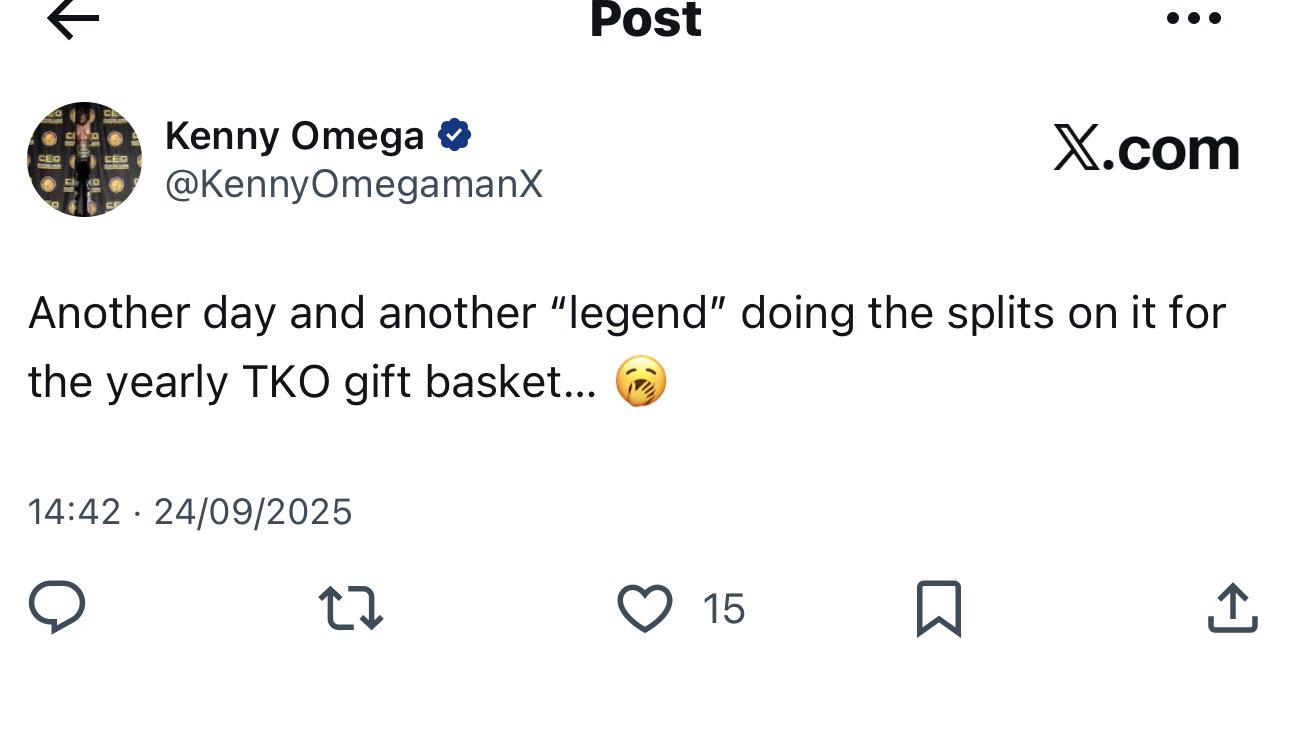Repost this post with the arrows icon
1290x749 pixels.
[350, 608]
